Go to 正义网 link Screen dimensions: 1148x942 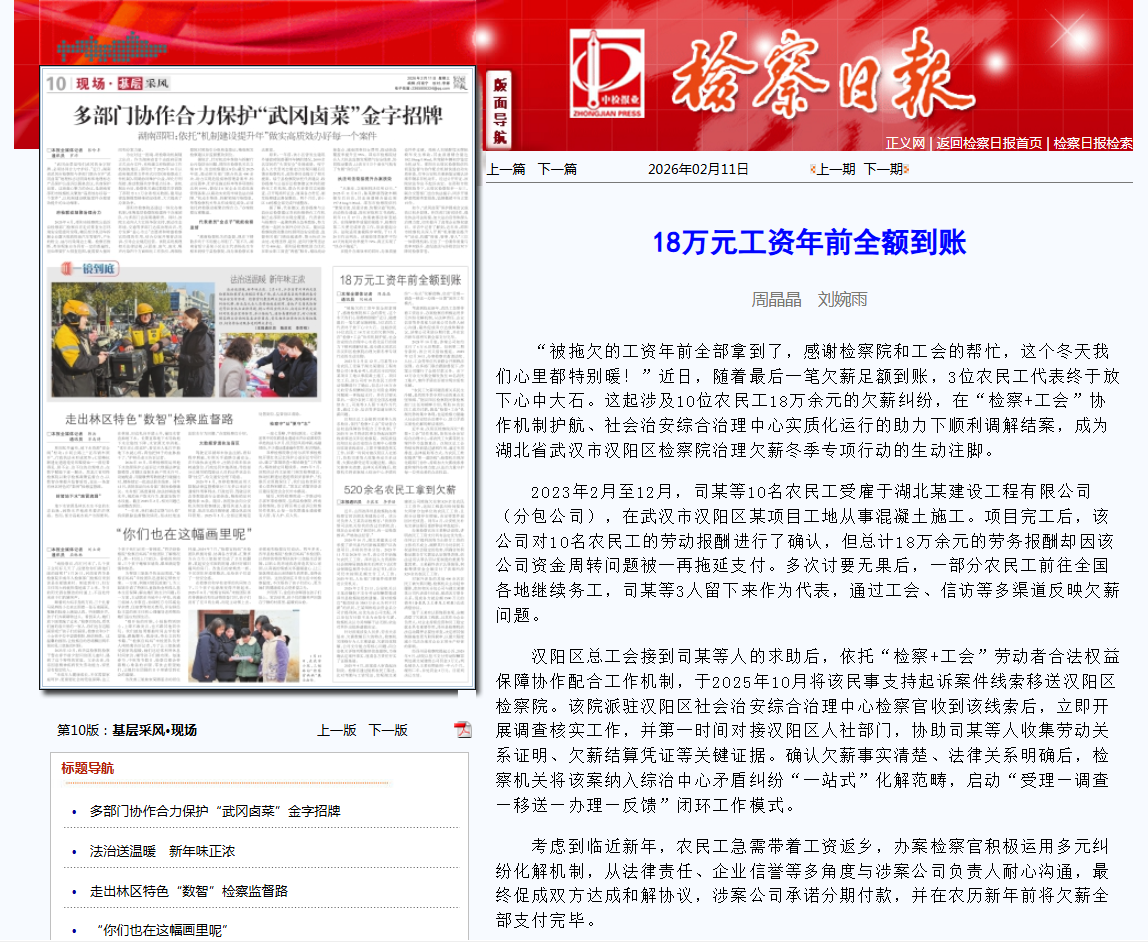[905, 143]
